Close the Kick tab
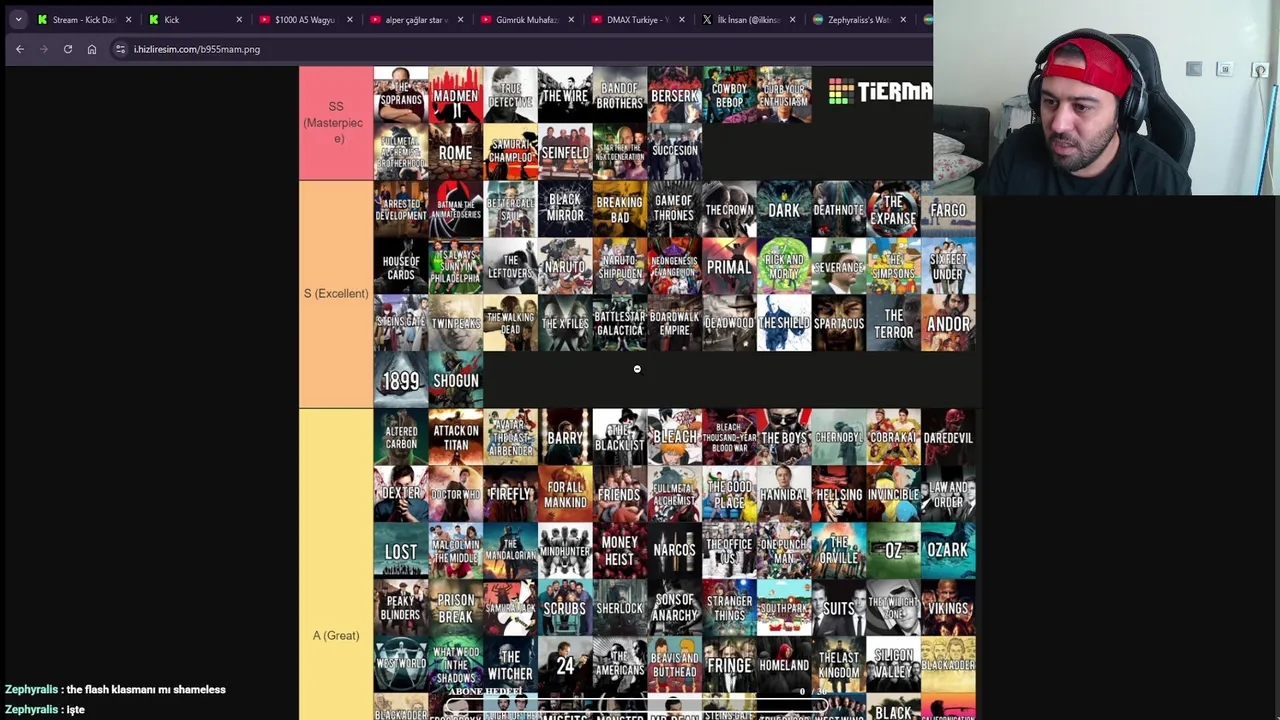The width and height of the screenshot is (1280, 720). click(239, 20)
